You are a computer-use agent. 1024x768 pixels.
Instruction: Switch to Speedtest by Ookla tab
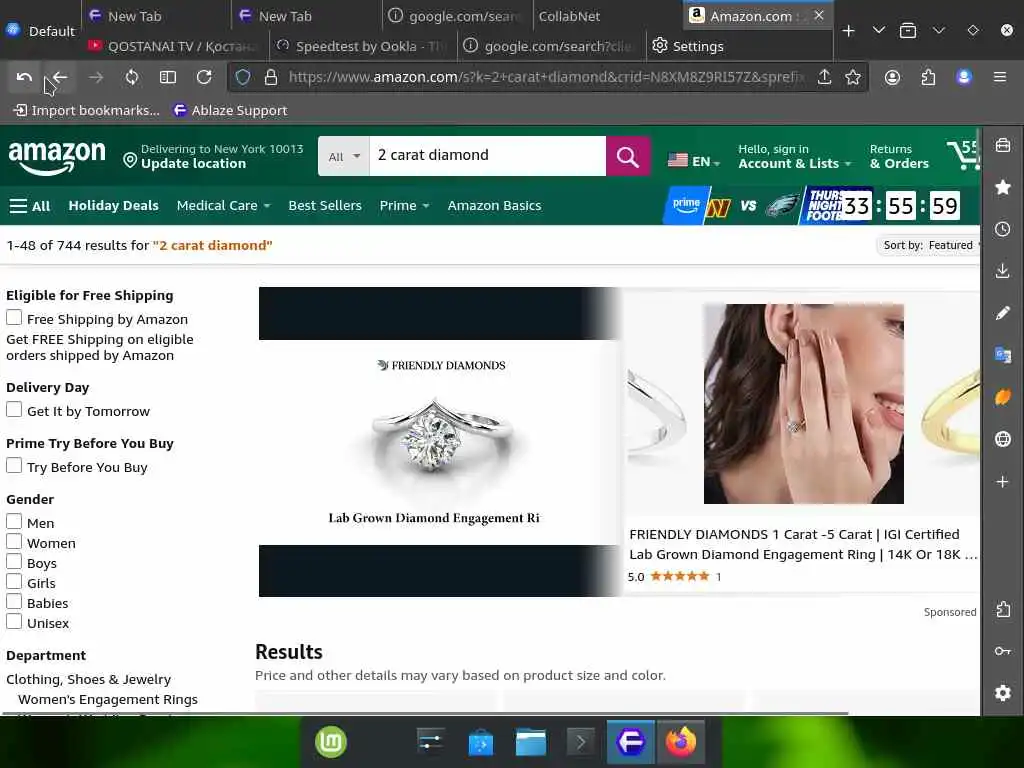(x=363, y=46)
